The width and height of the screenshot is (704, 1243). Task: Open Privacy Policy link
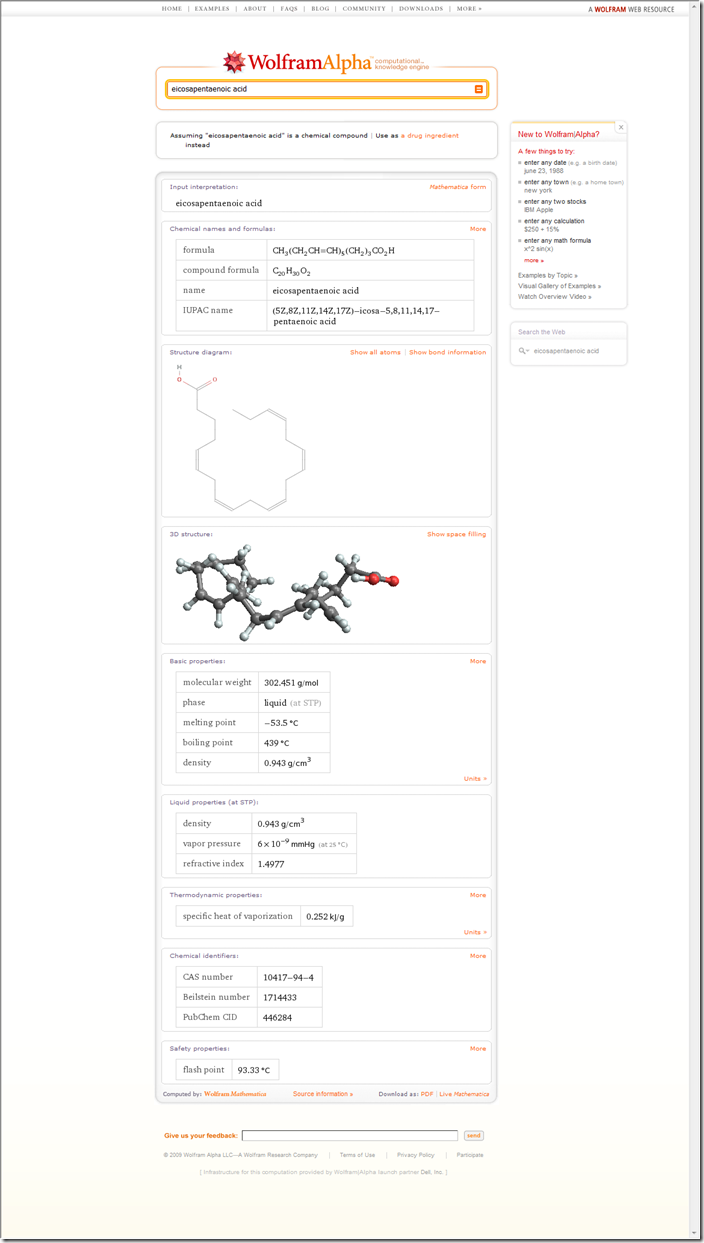point(416,1155)
